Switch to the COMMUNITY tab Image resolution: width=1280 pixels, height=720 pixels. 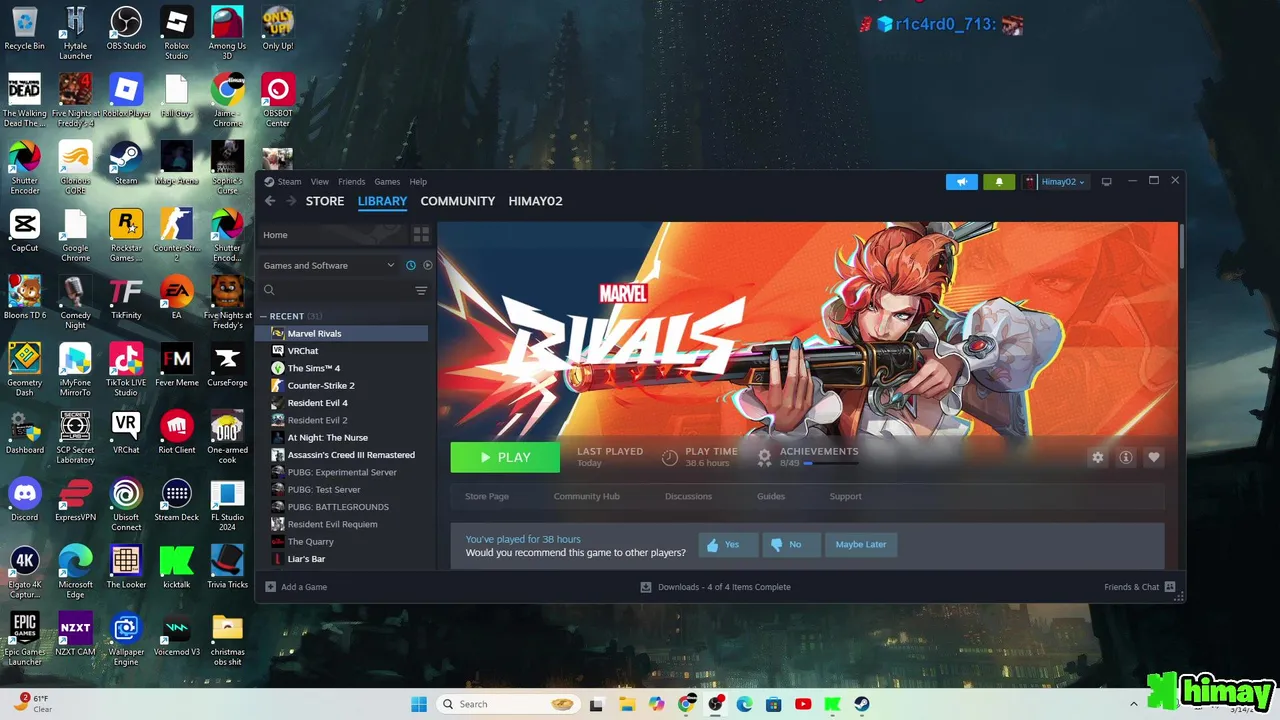457,201
